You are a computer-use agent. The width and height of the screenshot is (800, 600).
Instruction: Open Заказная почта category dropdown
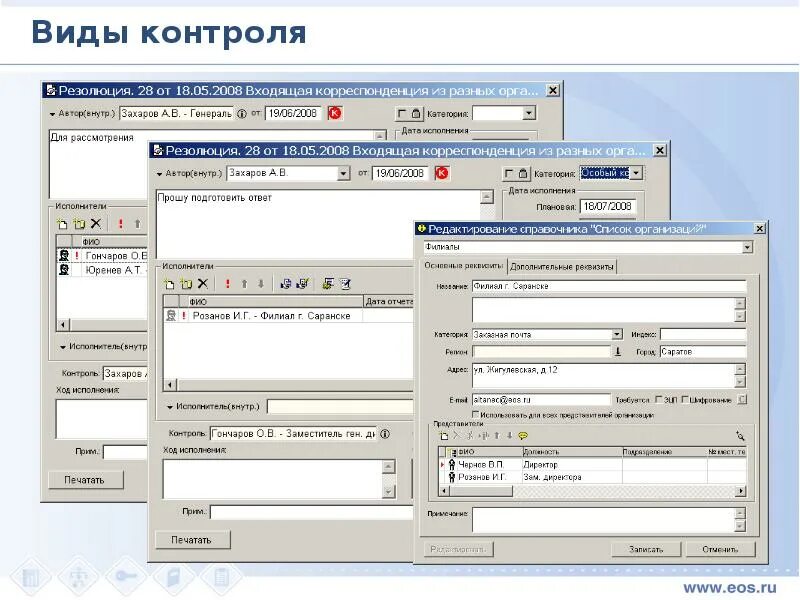(617, 334)
